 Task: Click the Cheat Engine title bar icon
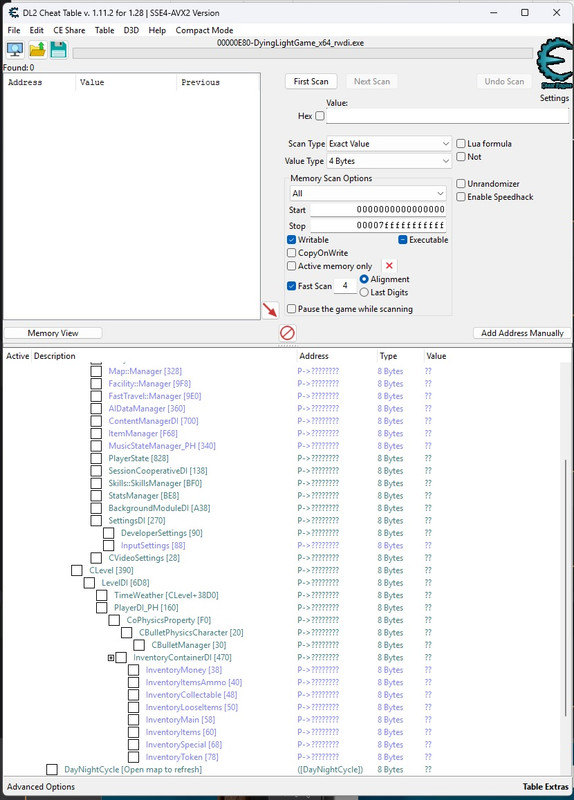14,13
